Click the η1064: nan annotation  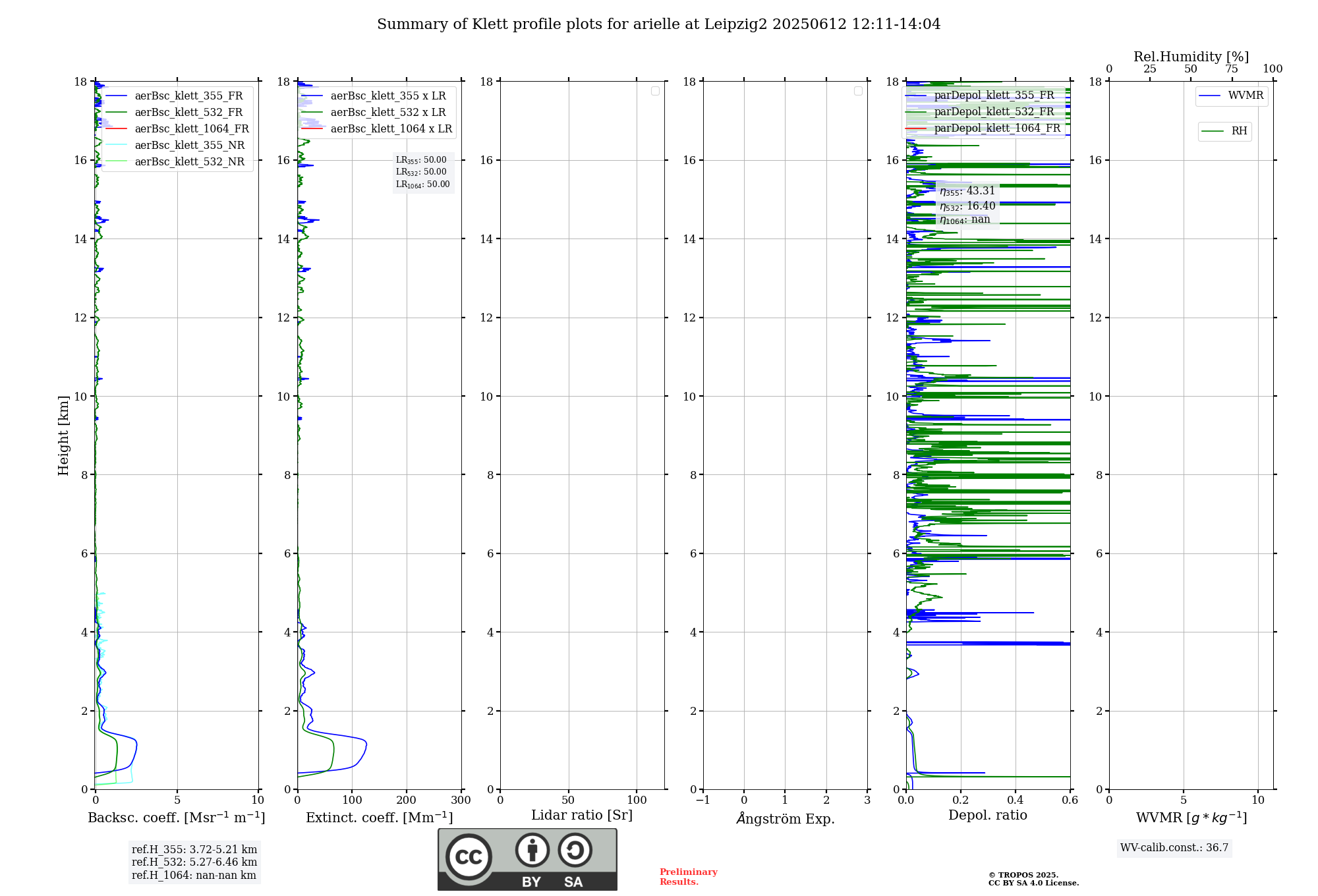coord(965,220)
